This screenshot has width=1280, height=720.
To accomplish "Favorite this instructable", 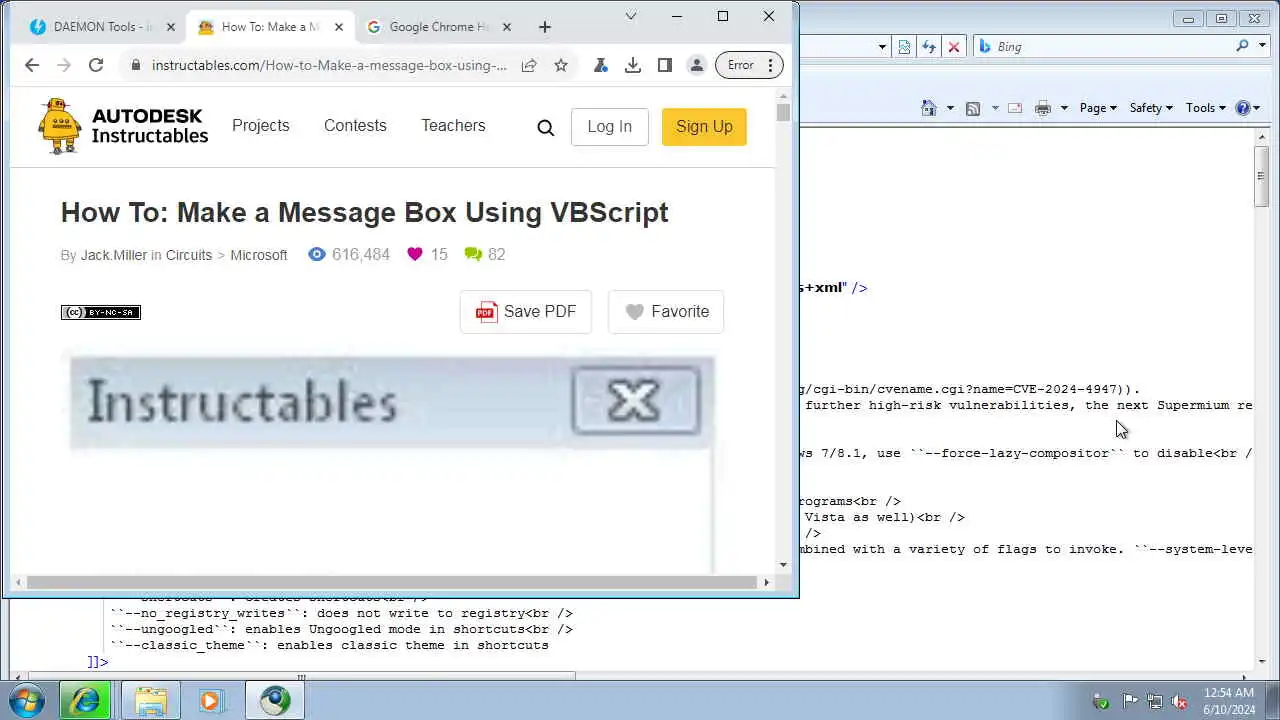I will (x=666, y=312).
